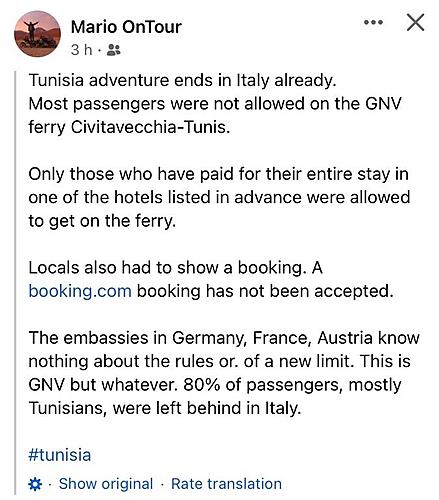Visit the Mario OnTour profile name link

coord(126,27)
